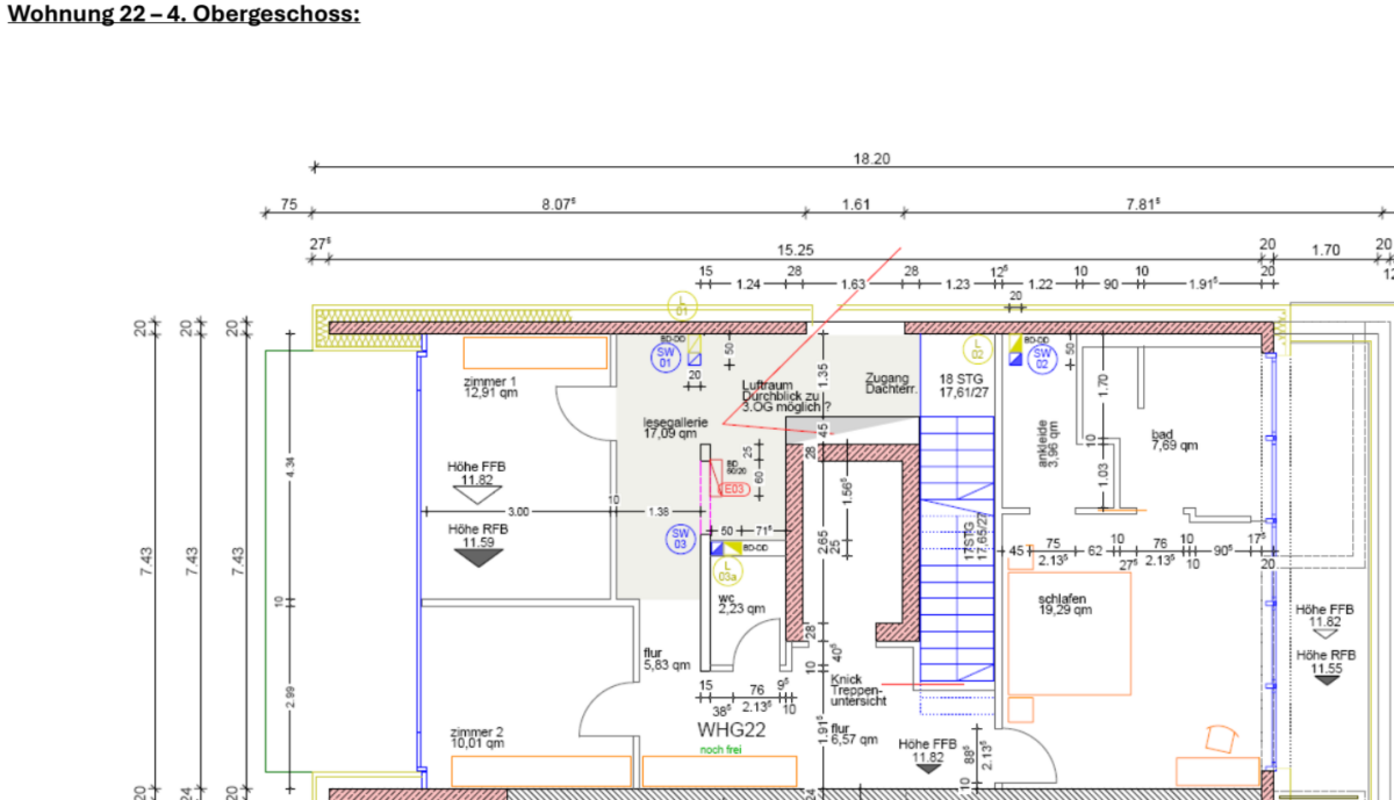Click the 'bad 7,69 qm' room label
The width and height of the screenshot is (1394, 800).
pyautogui.click(x=1174, y=440)
